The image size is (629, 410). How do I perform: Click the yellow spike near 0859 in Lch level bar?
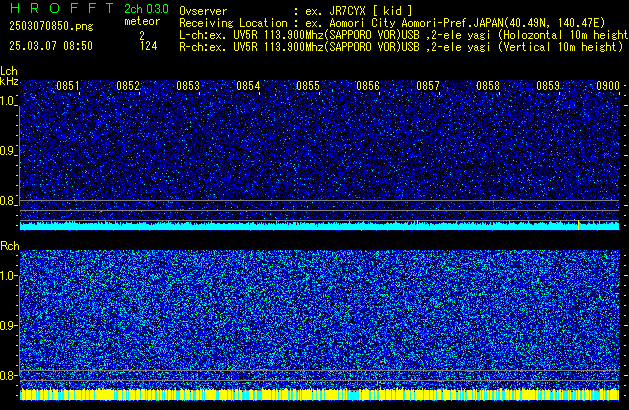578,225
